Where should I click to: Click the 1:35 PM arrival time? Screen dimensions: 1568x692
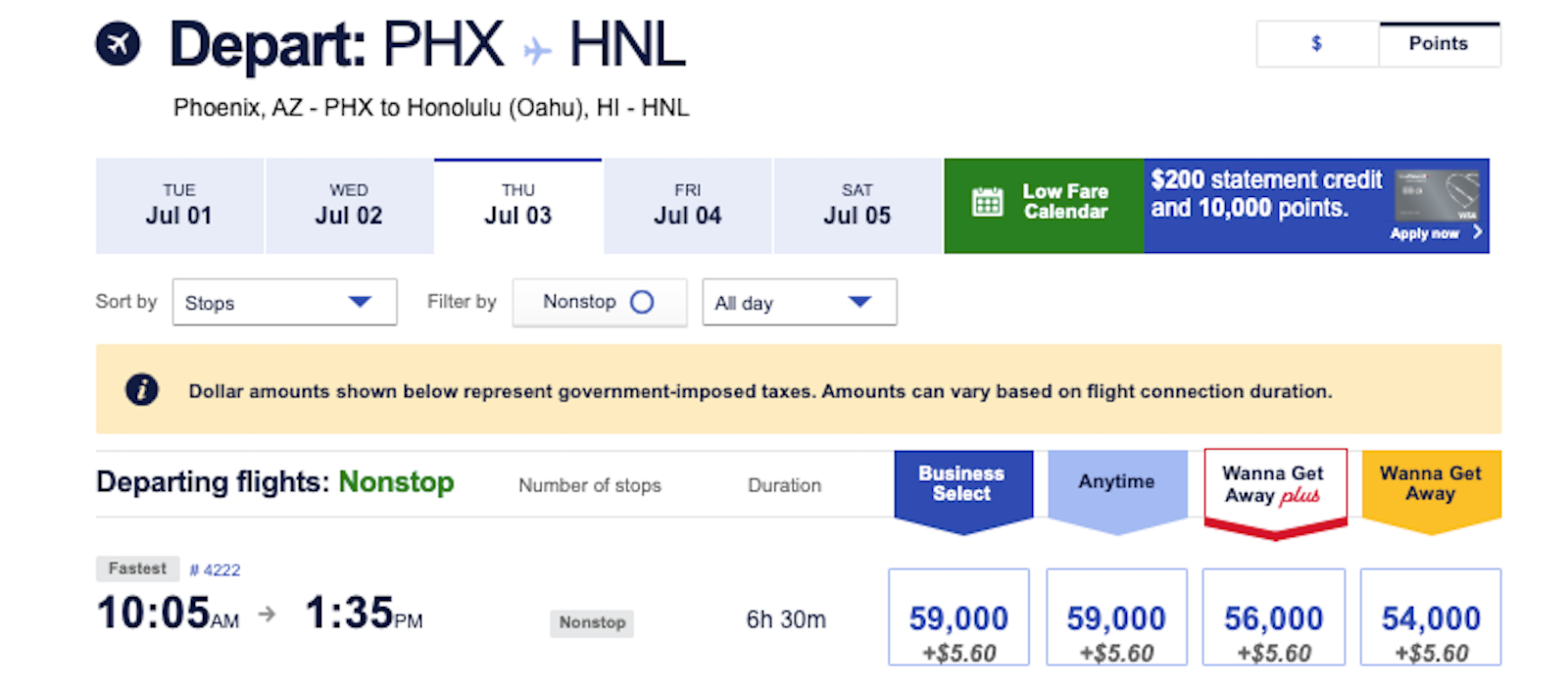point(364,614)
